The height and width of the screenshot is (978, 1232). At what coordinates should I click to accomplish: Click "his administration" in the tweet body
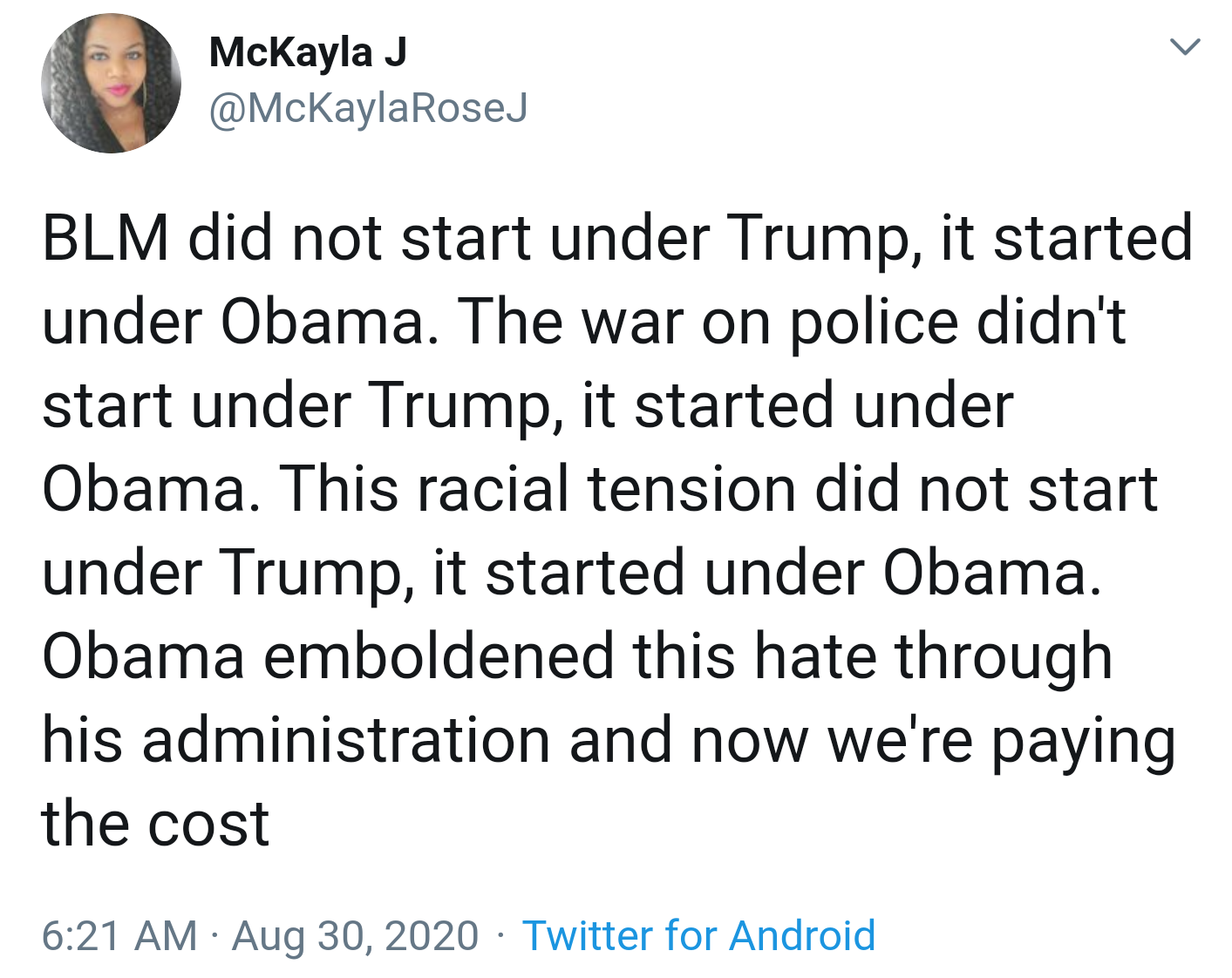[296, 740]
